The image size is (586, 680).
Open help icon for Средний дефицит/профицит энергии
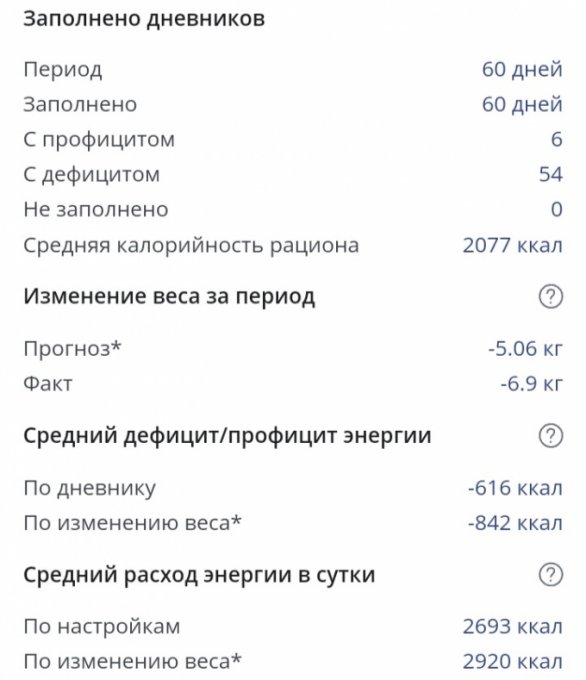(551, 436)
